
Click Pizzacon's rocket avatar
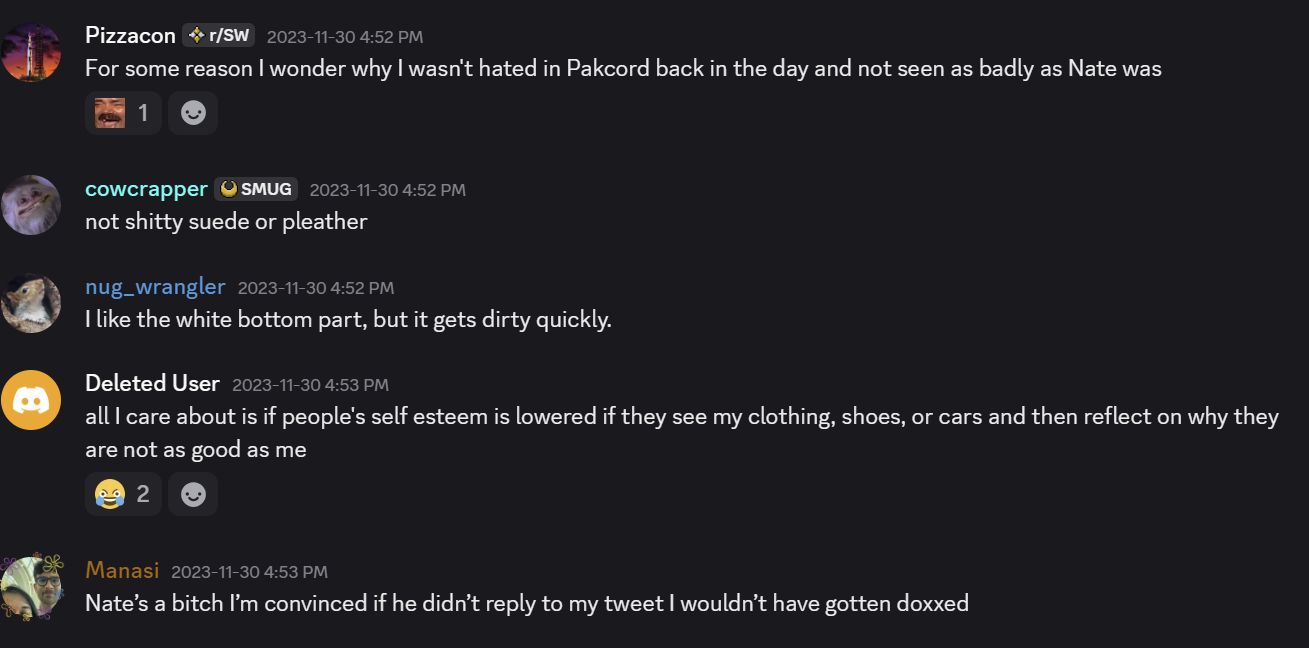coord(31,51)
